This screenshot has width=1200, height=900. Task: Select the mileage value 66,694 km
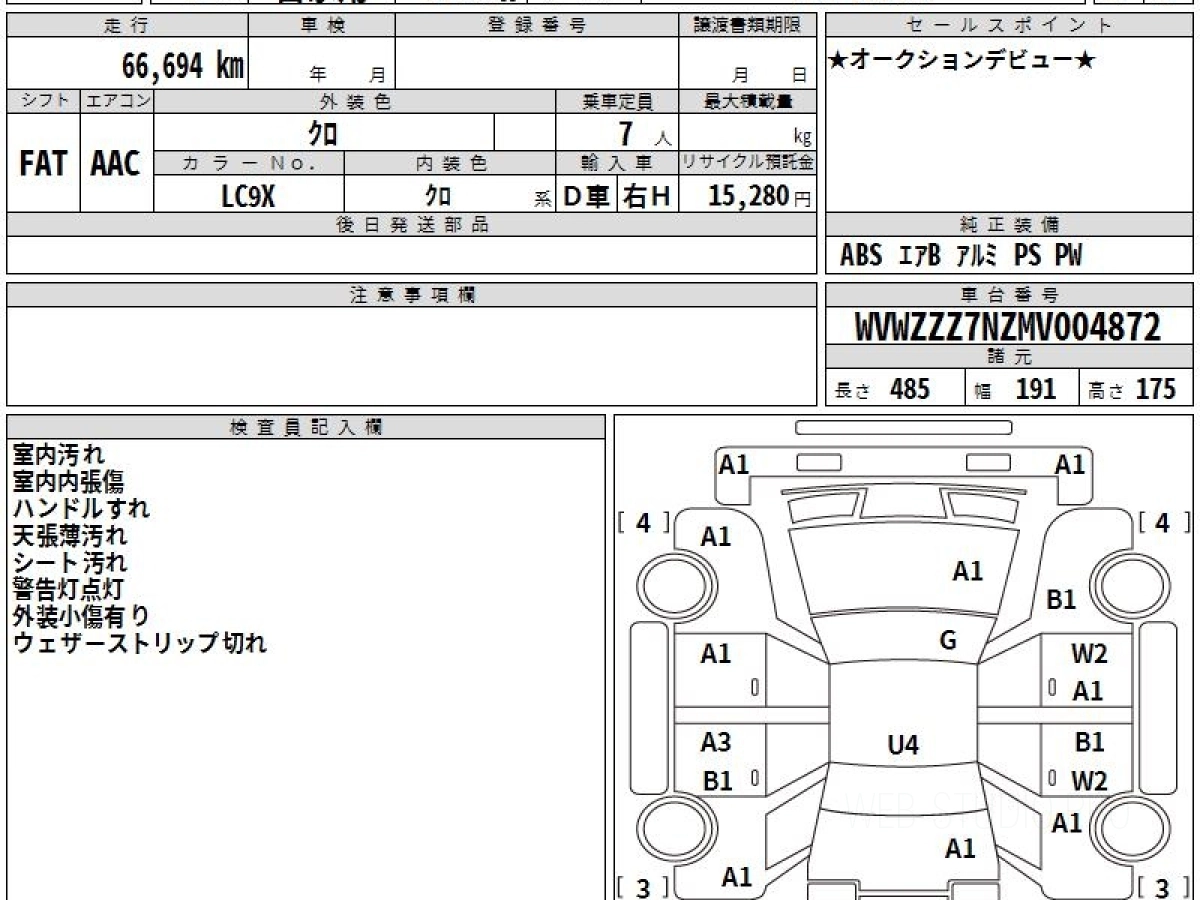(x=183, y=66)
